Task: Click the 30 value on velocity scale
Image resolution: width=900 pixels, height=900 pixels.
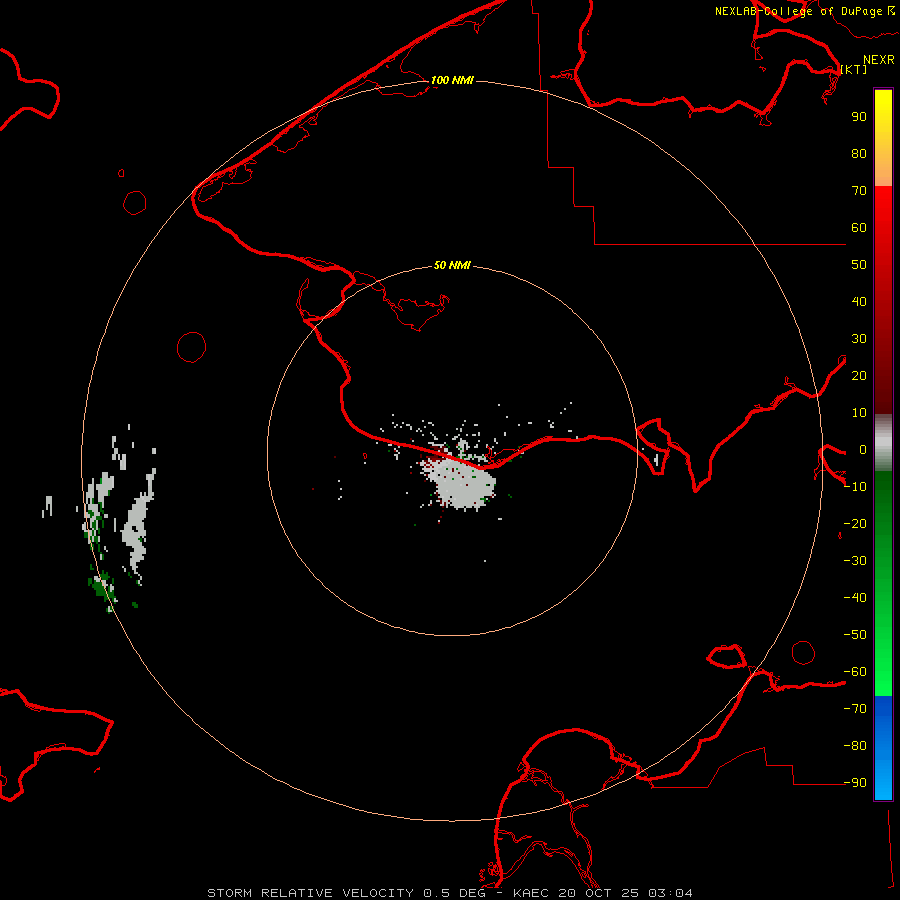Action: pos(859,339)
